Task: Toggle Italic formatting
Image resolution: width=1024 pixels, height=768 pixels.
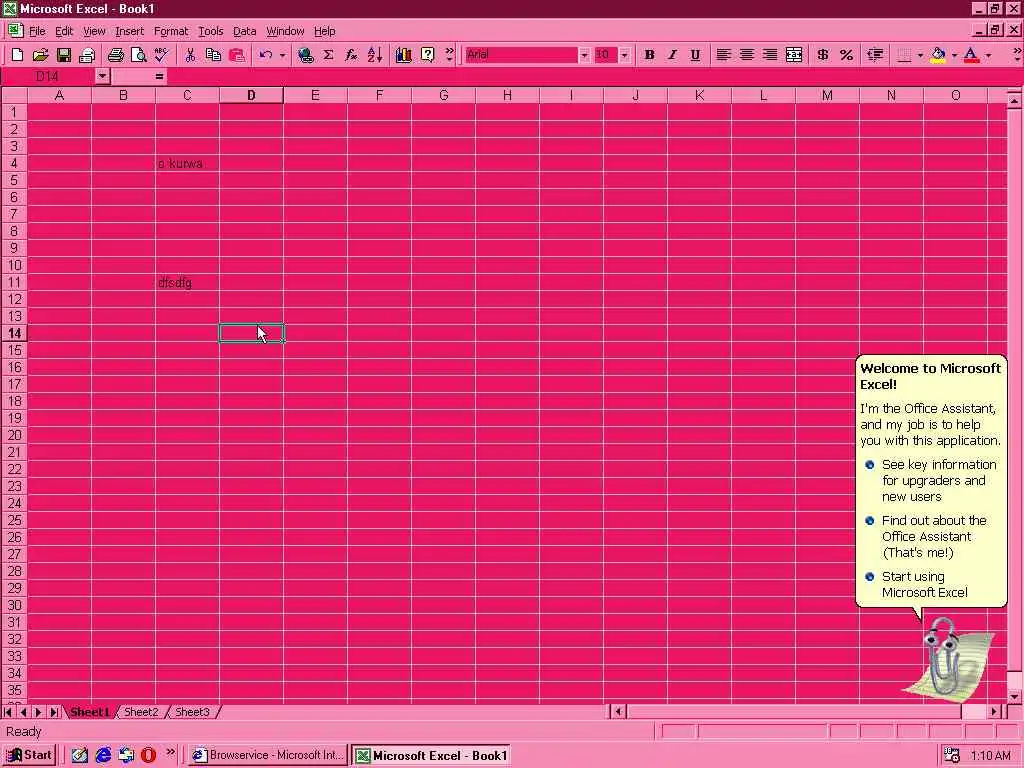Action: point(672,55)
